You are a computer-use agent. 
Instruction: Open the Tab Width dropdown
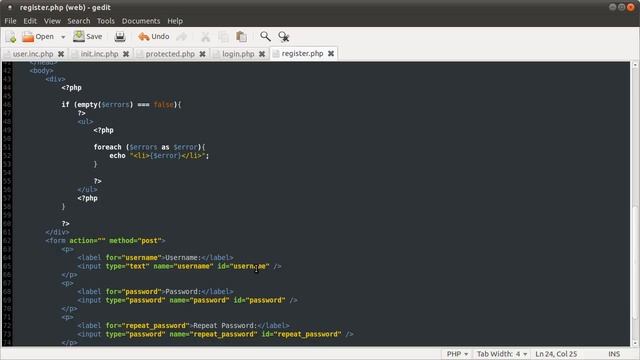pos(502,354)
